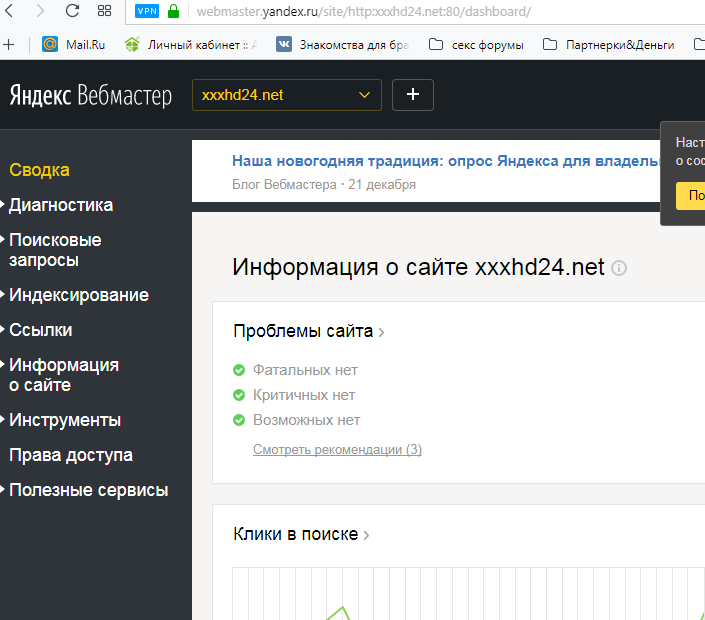Click the browser reload icon
The image size is (705, 620).
pos(72,12)
